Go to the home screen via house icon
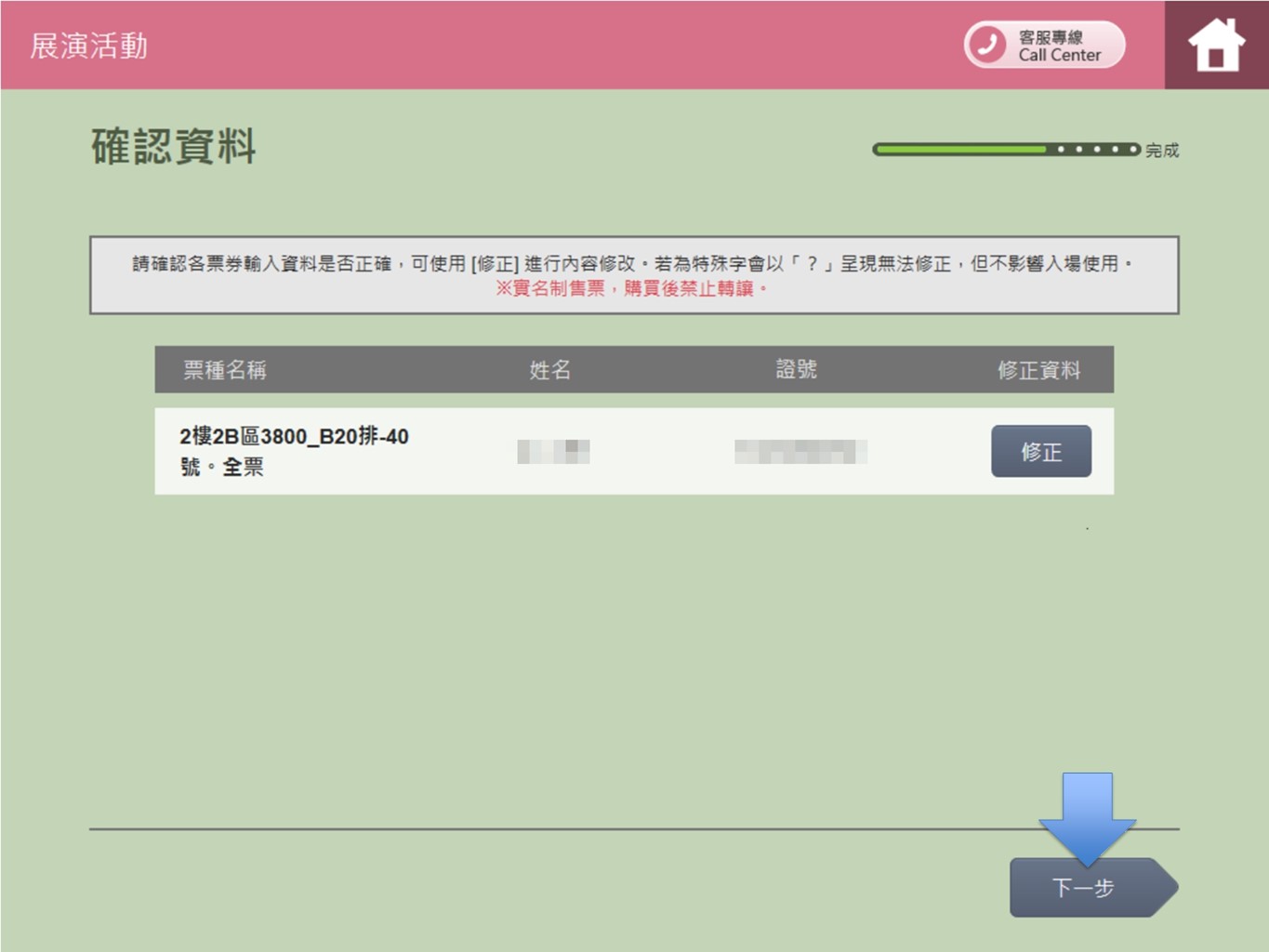Image resolution: width=1269 pixels, height=952 pixels. [x=1216, y=46]
